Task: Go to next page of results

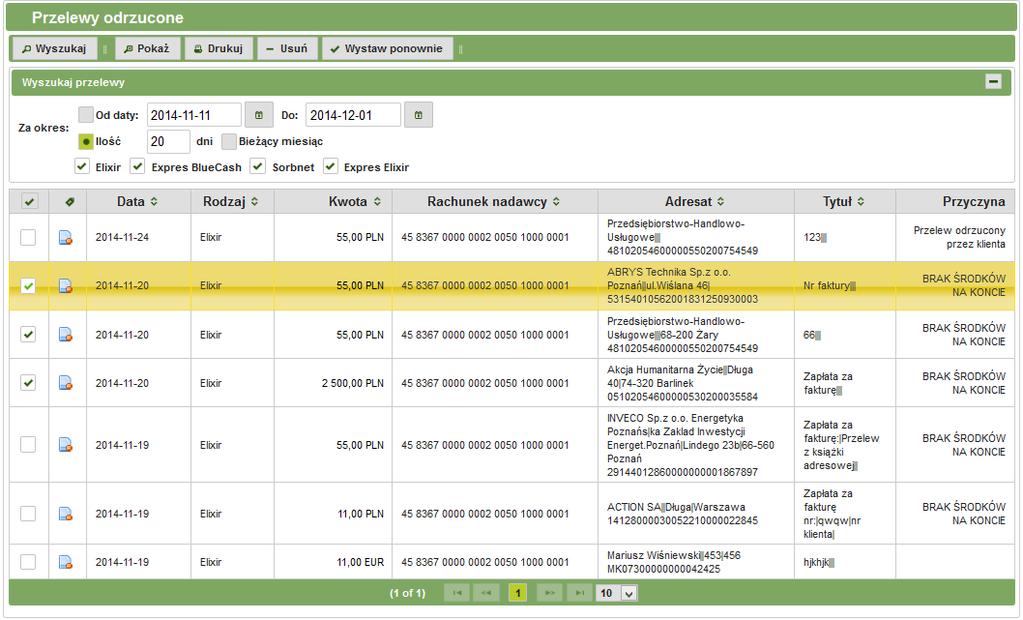Action: point(549,593)
